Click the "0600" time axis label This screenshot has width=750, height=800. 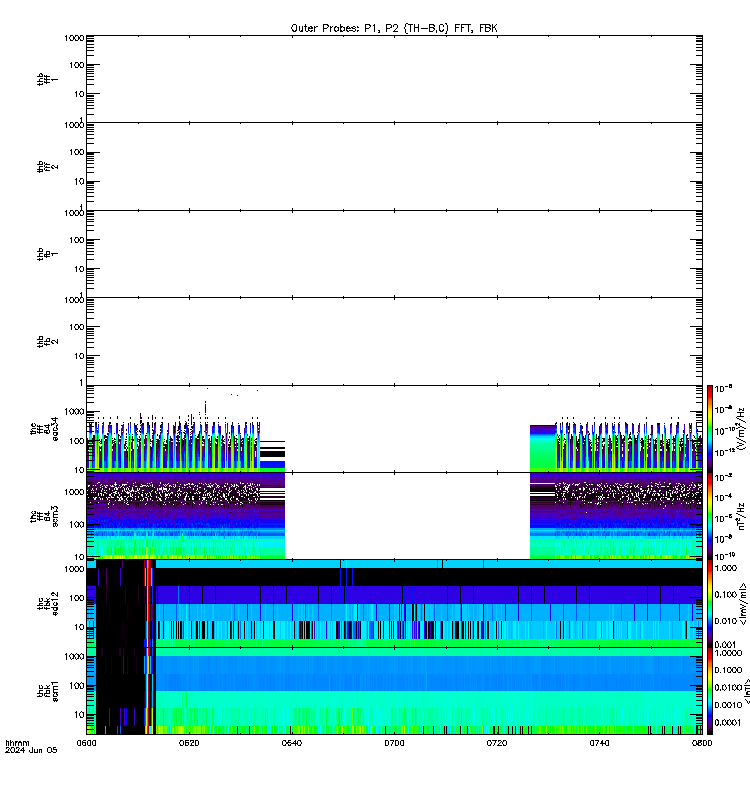coord(86,743)
